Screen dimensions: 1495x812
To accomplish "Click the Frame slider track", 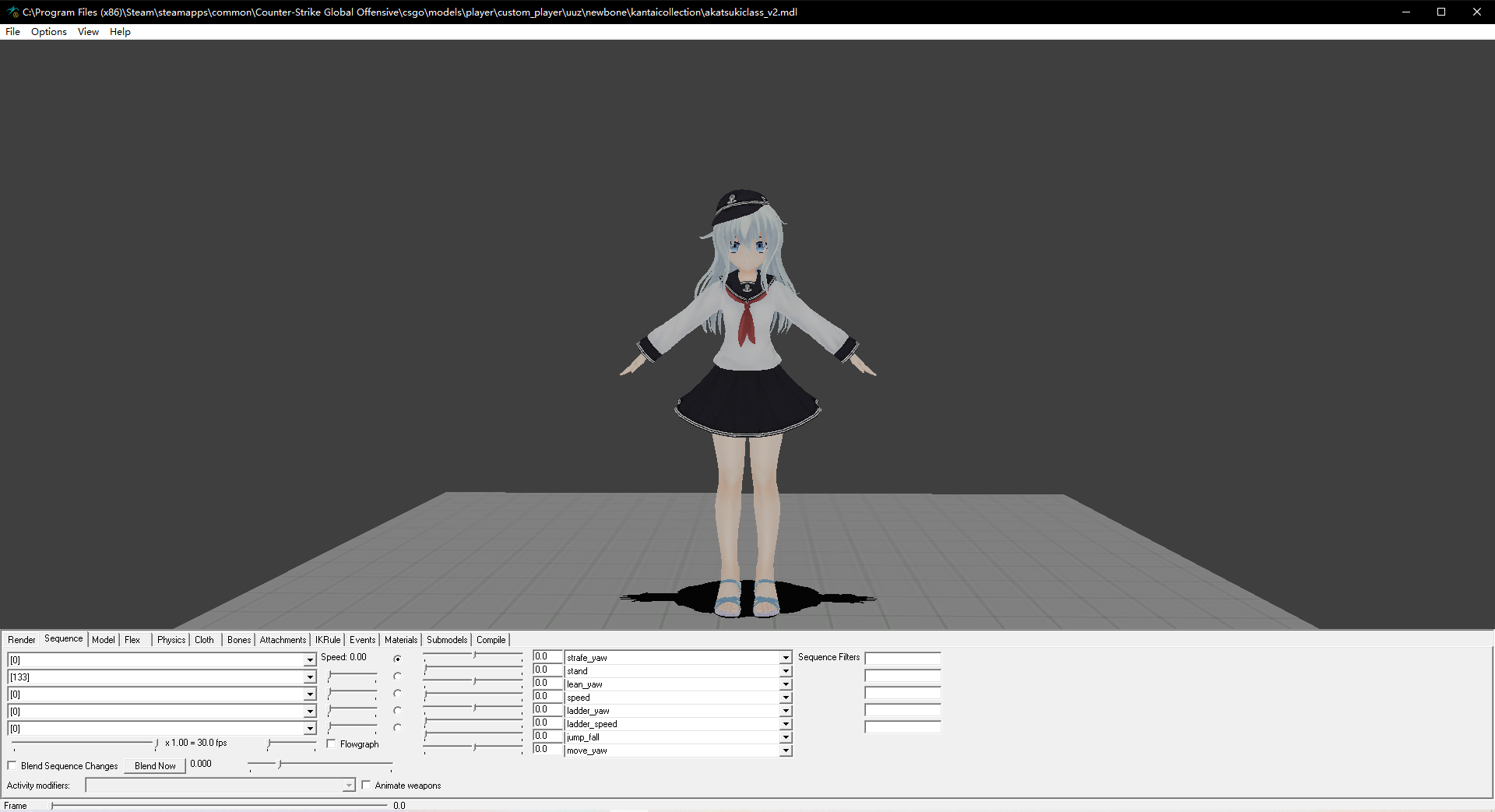I will 220,806.
